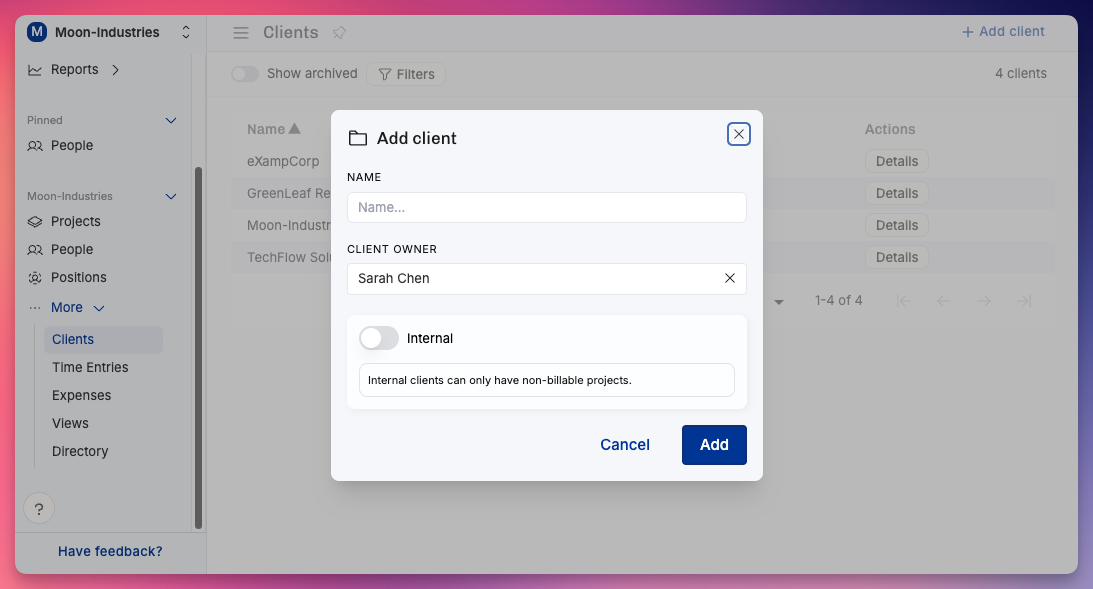Open Projects in the sidebar

[75, 222]
